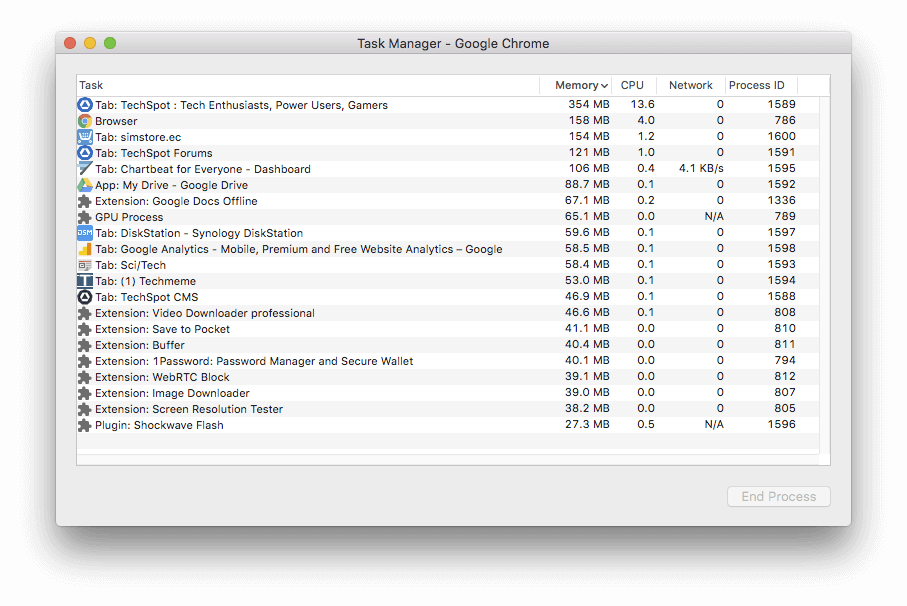This screenshot has height=606, width=907.
Task: Click the DiskStation DSM tab icon
Action: (85, 233)
